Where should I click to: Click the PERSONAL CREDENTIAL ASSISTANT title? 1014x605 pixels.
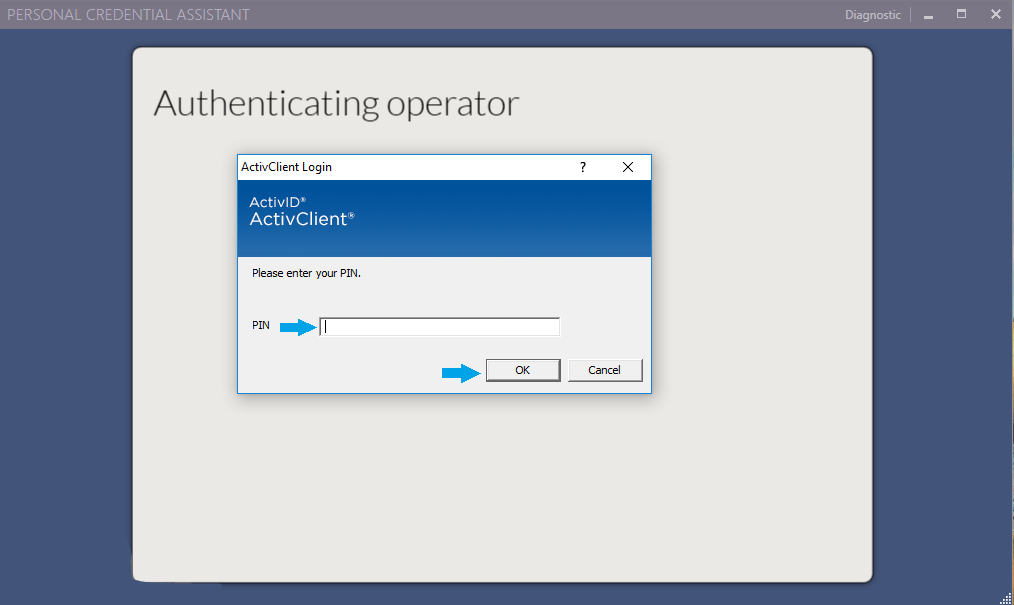coord(128,14)
